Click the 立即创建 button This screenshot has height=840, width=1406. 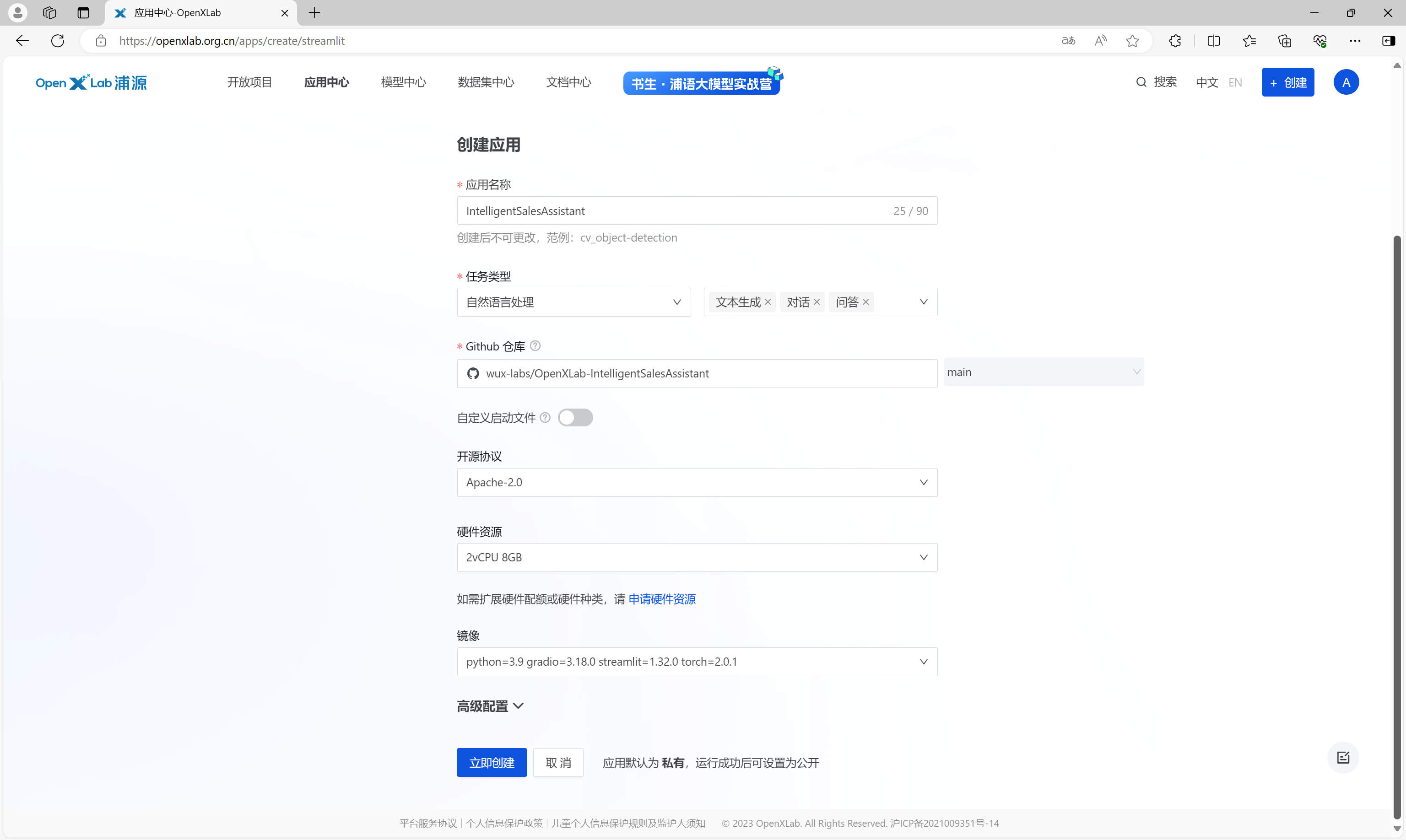tap(492, 763)
